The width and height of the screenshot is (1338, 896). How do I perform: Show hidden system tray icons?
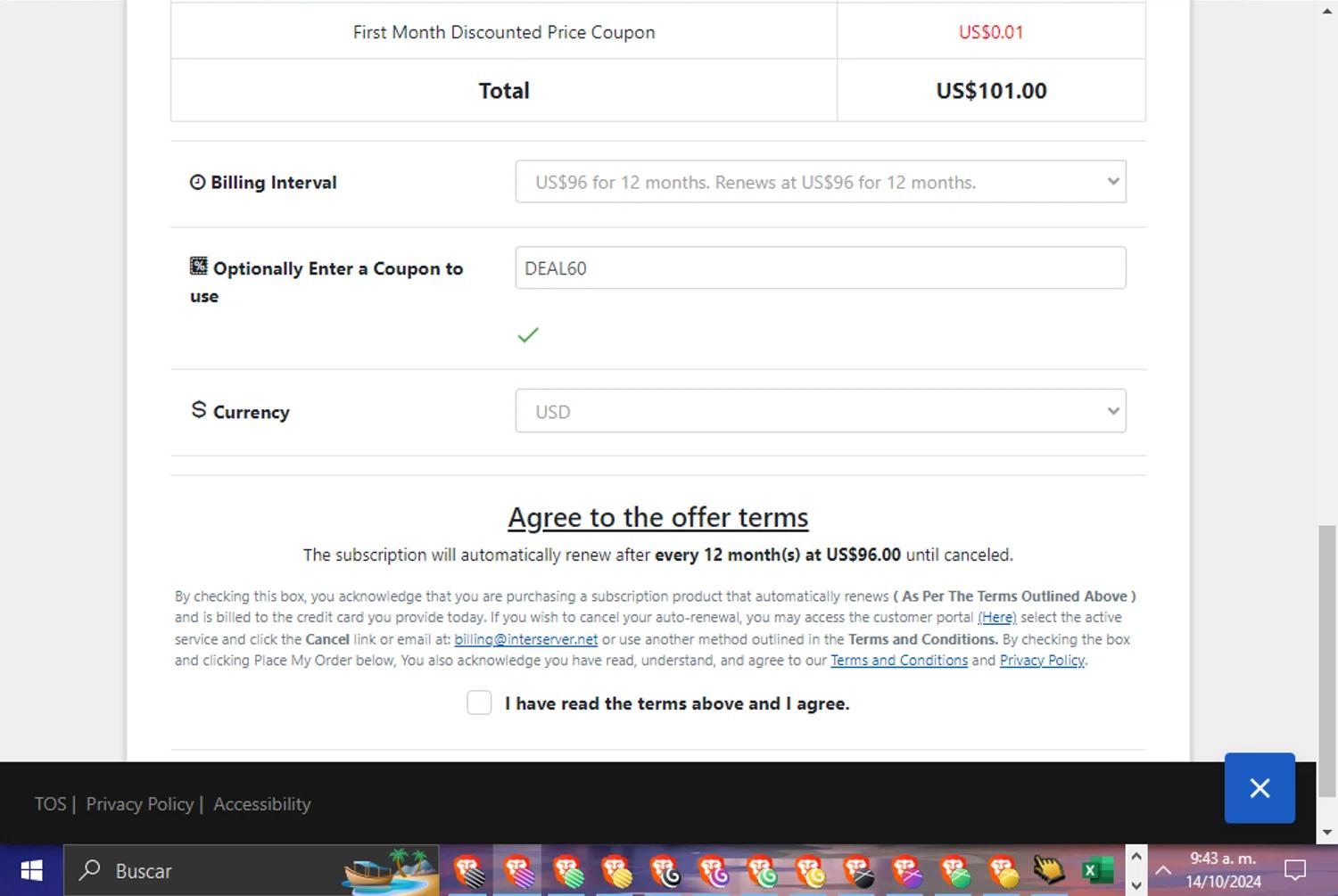[1163, 871]
